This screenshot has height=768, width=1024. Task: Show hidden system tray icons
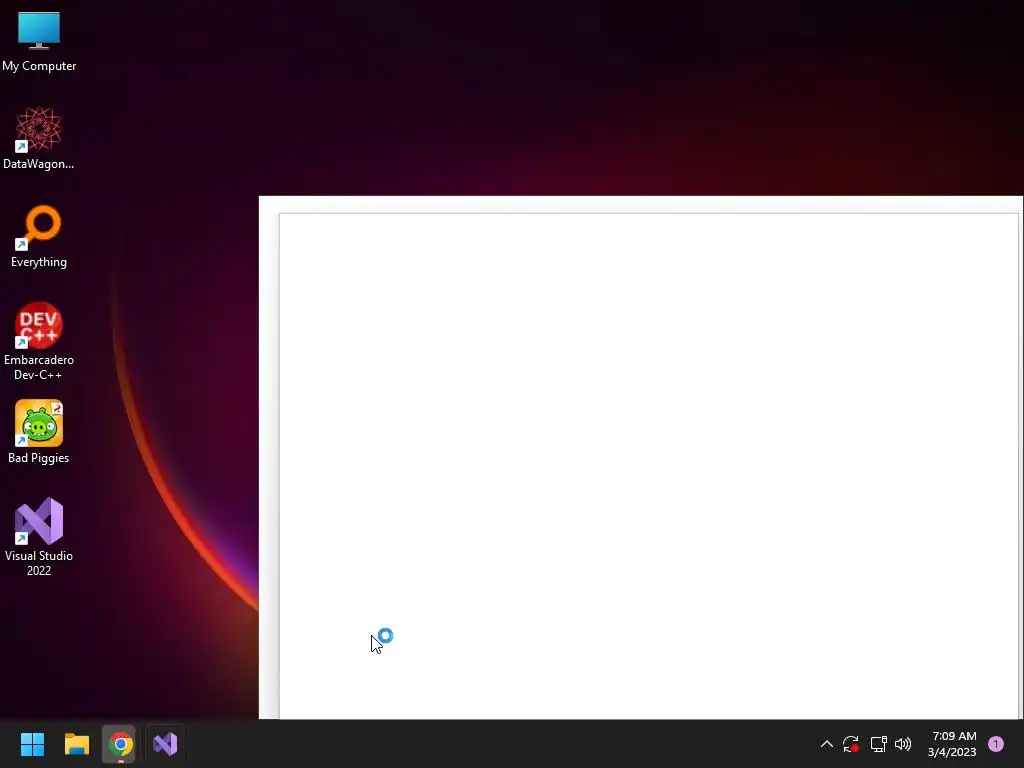(x=827, y=744)
